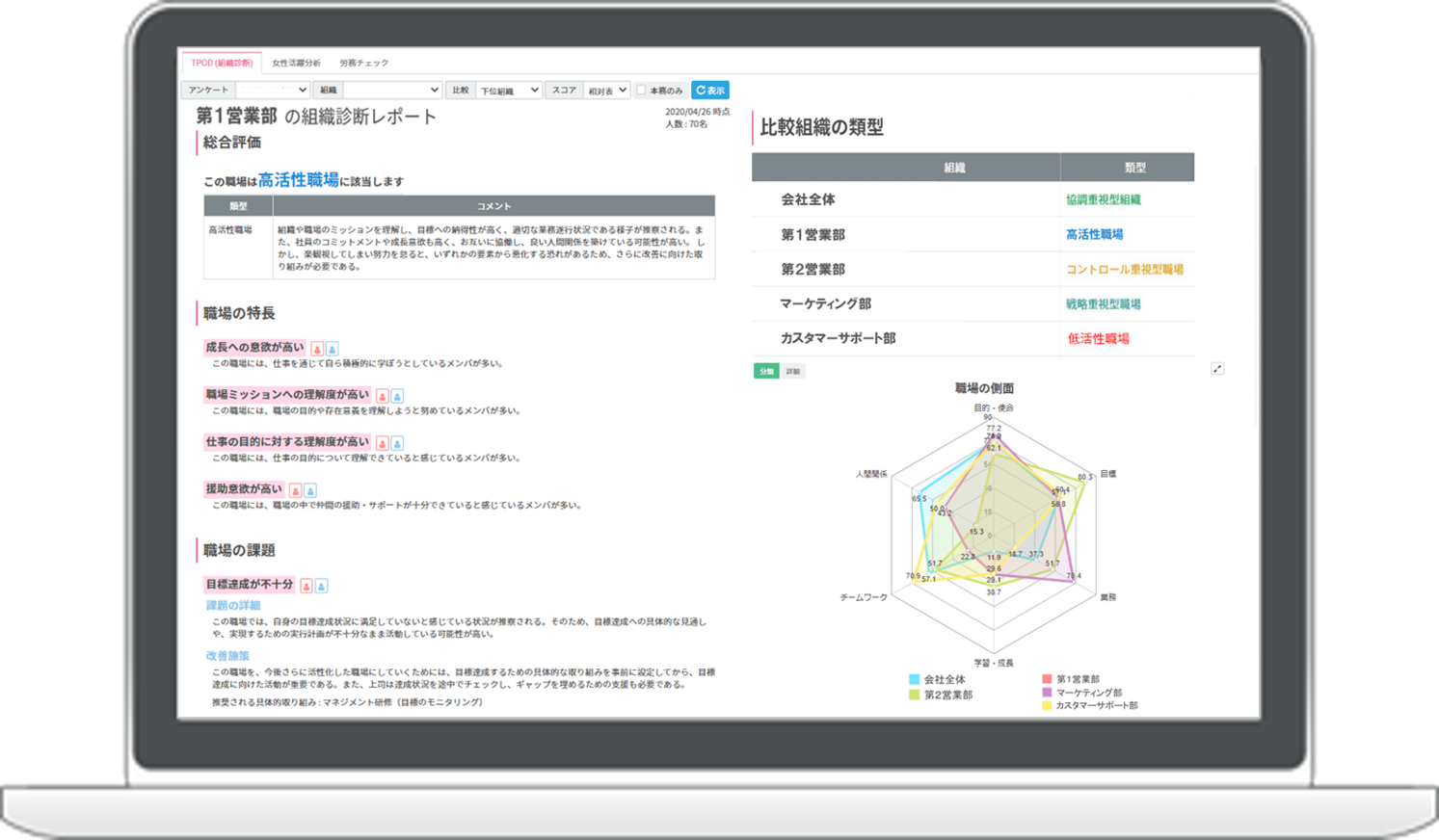This screenshot has width=1439, height=840.
Task: Enable the 本務のみ checkbox
Action: coord(642,90)
